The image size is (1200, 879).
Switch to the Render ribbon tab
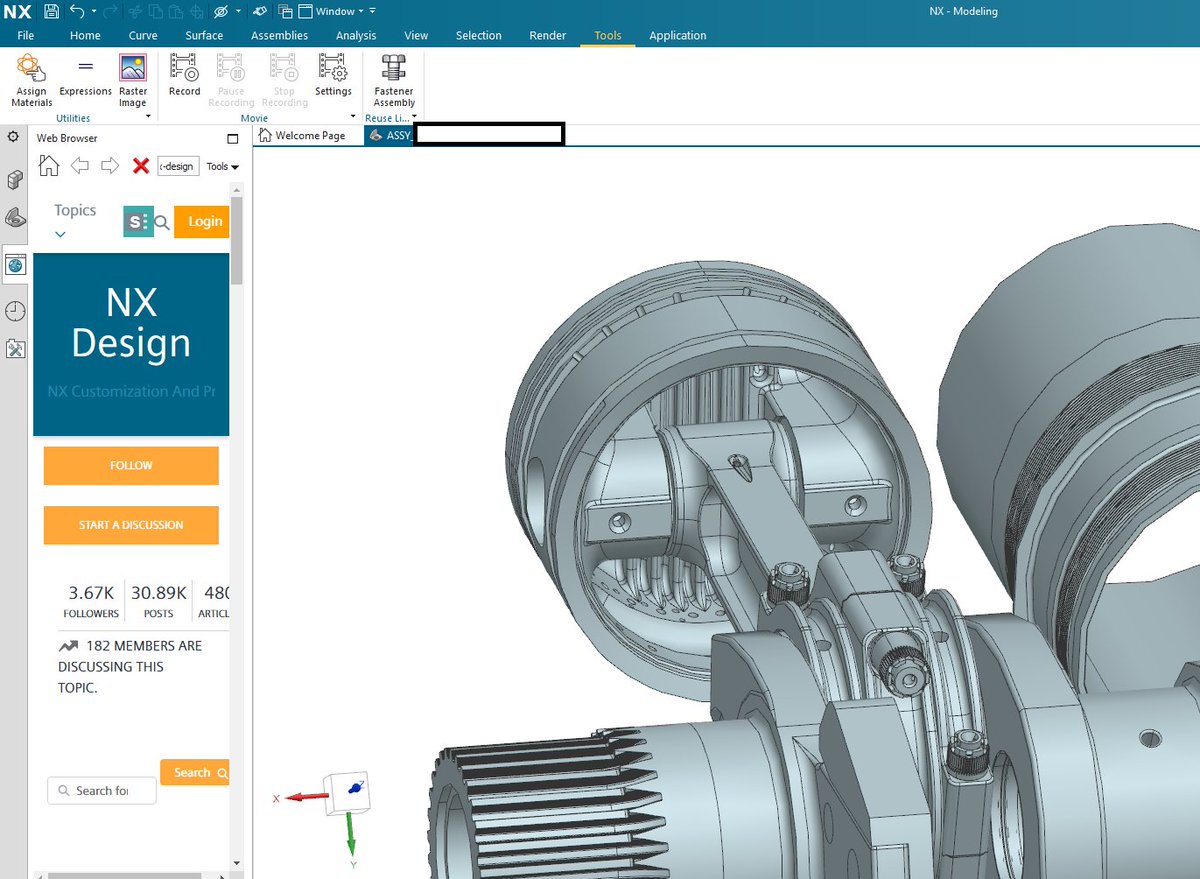pyautogui.click(x=548, y=35)
